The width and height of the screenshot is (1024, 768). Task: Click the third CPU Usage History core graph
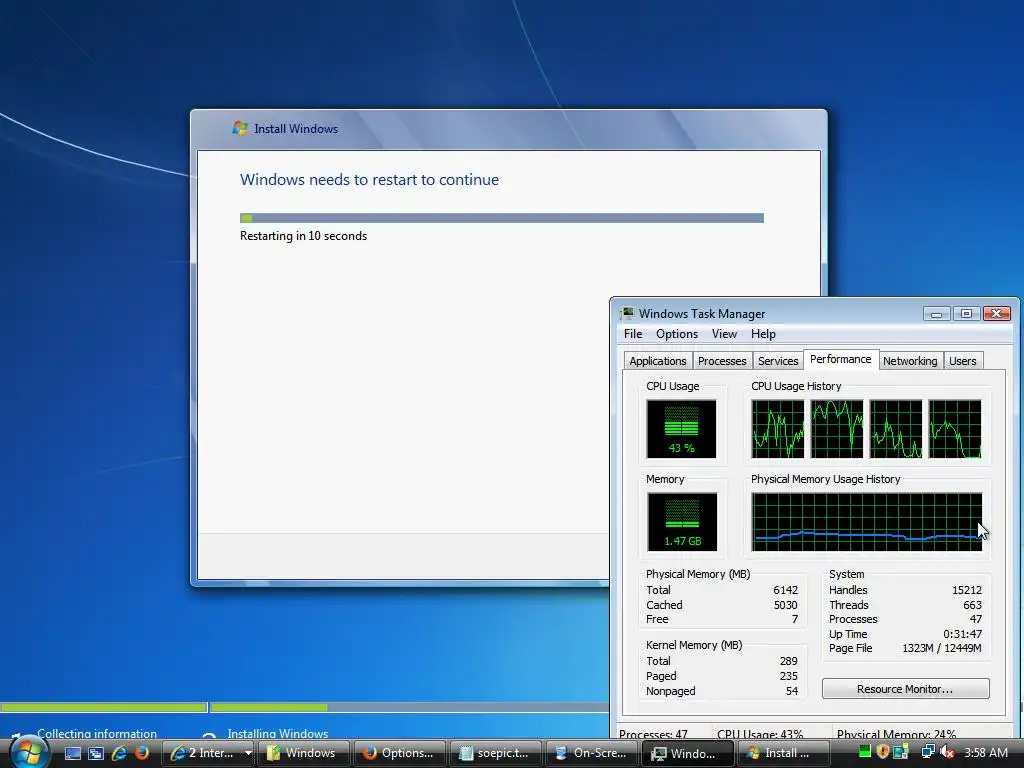click(x=896, y=429)
